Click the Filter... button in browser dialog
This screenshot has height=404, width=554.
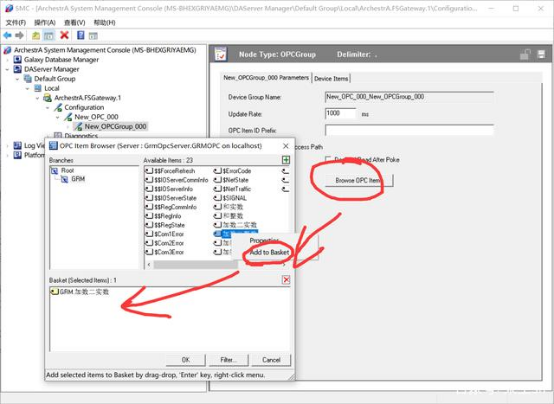229,360
